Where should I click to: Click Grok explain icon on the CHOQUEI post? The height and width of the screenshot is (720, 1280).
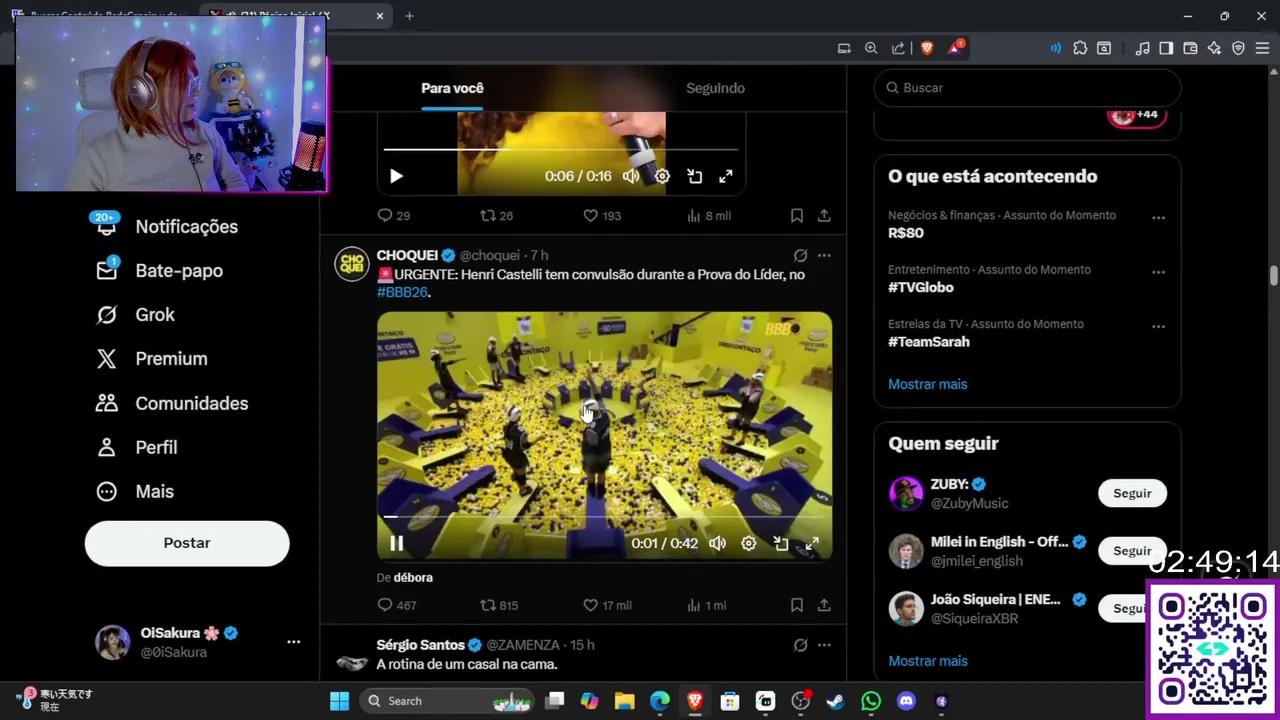click(x=800, y=255)
